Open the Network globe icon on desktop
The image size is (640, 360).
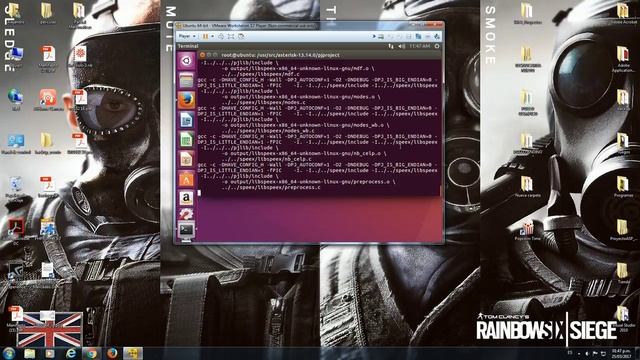(x=16, y=100)
